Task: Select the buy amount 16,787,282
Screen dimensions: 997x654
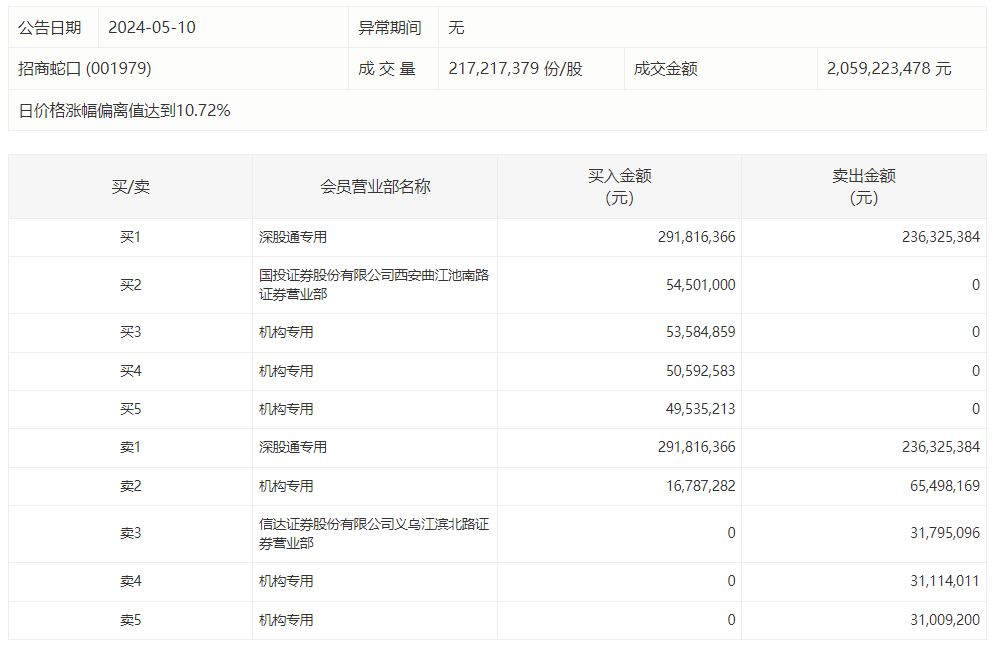Action: (701, 486)
